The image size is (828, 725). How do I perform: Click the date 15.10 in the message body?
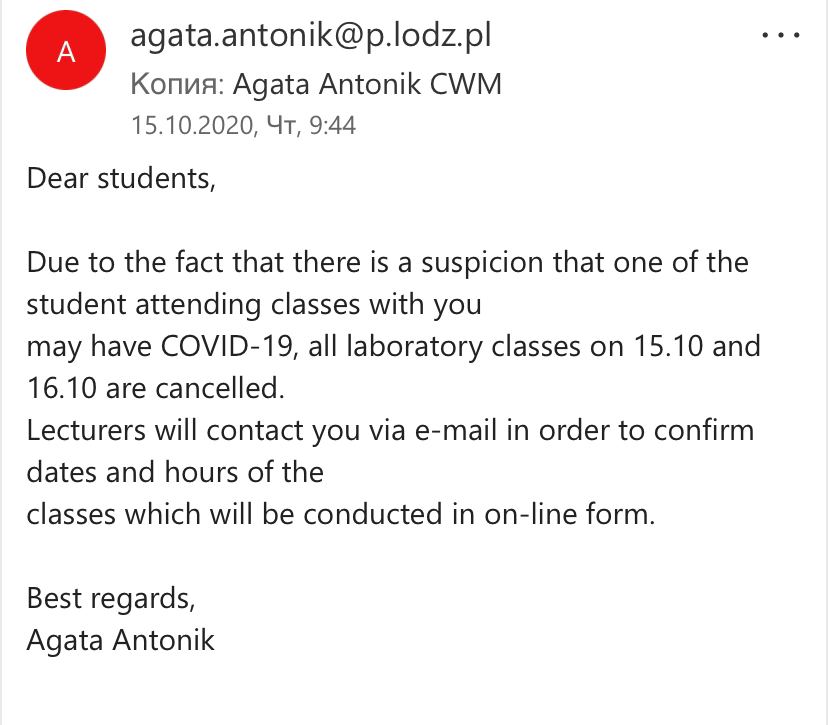(x=668, y=346)
